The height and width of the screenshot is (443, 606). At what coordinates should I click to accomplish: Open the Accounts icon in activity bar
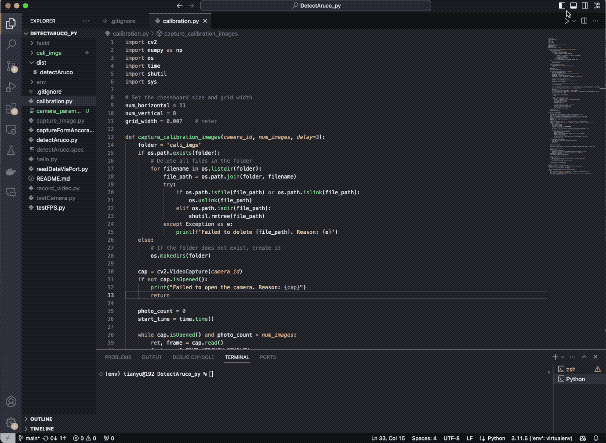[11, 402]
